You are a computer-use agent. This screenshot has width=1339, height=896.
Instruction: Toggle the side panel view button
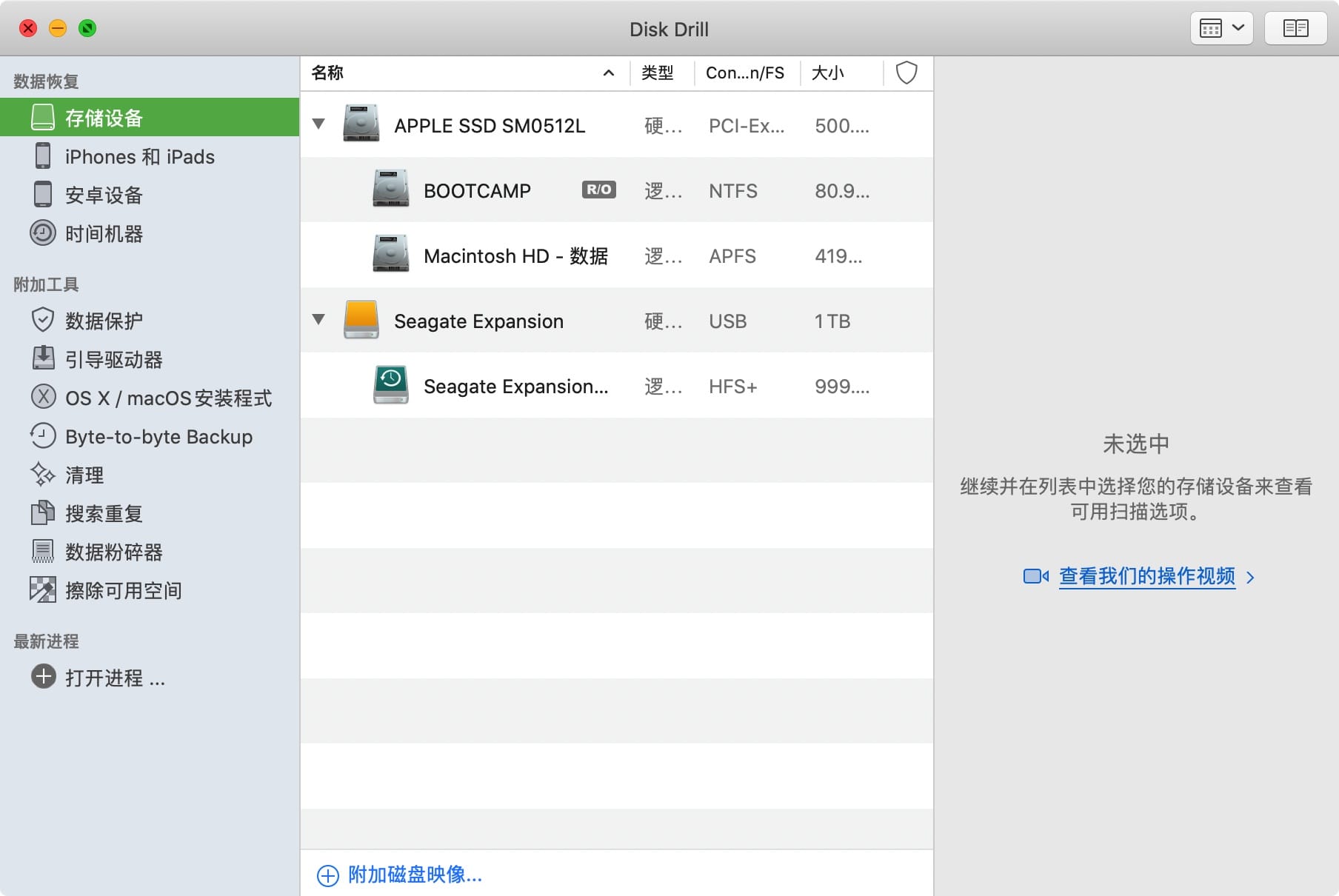[x=1295, y=29]
